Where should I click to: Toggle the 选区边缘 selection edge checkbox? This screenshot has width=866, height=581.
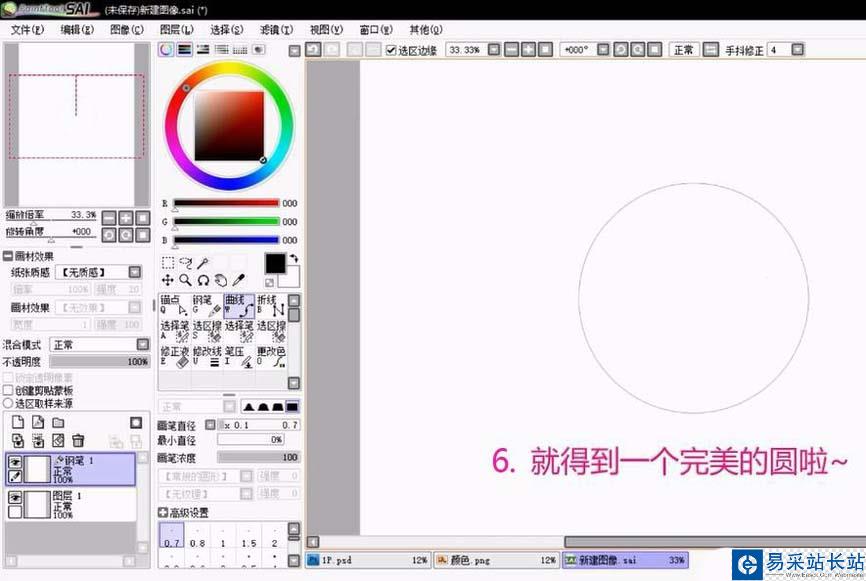(x=391, y=50)
